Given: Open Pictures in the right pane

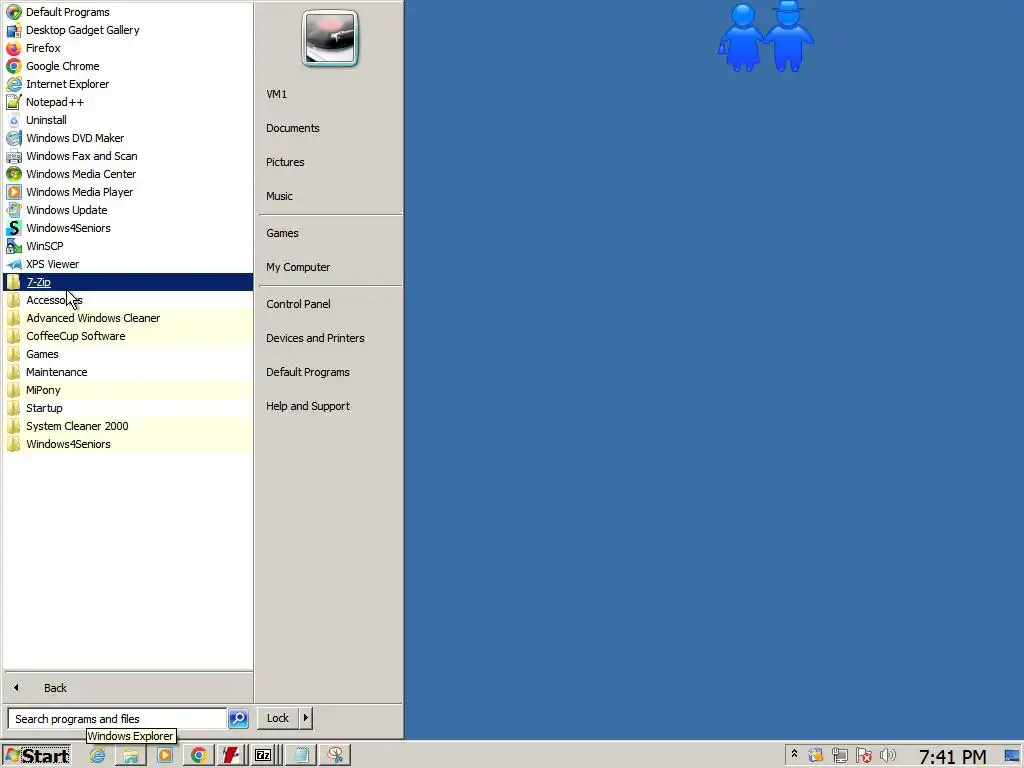Looking at the screenshot, I should (x=330, y=162).
